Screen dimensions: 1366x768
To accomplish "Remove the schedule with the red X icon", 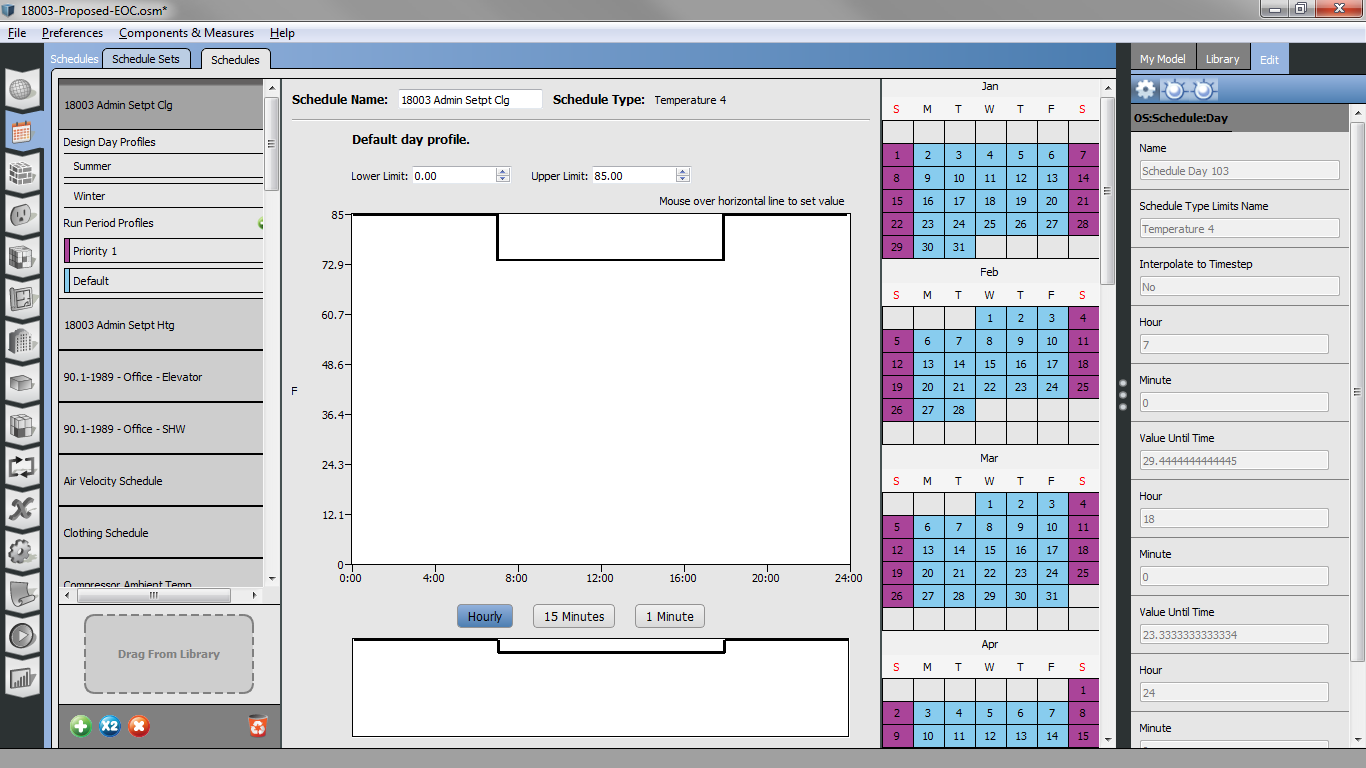I will pos(138,727).
